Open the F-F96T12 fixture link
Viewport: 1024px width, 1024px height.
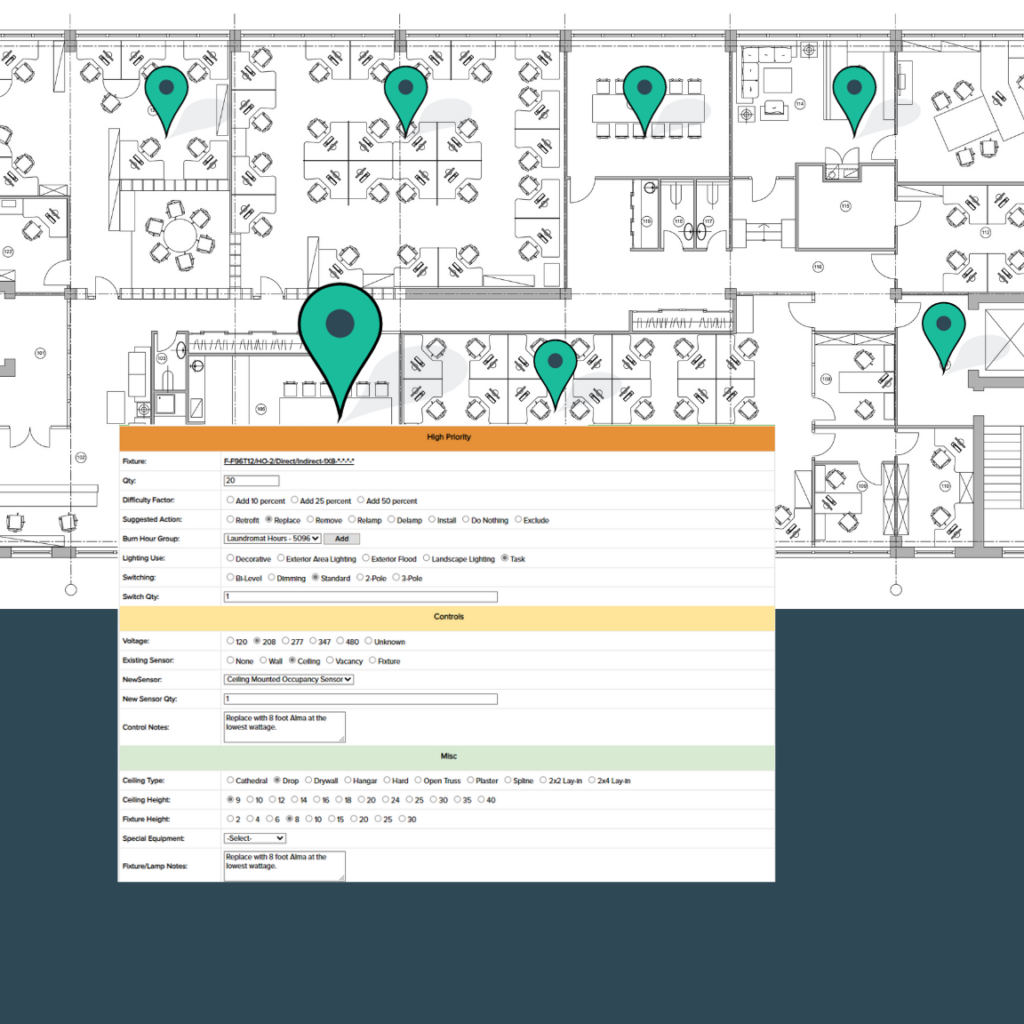click(x=289, y=462)
